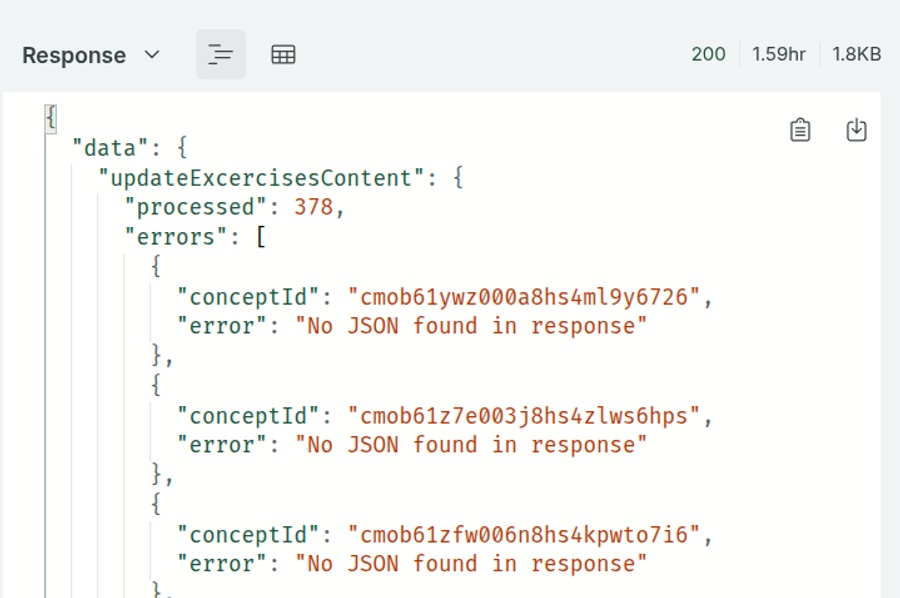Image resolution: width=900 pixels, height=598 pixels.
Task: Click the 1.8KB response size
Action: click(856, 54)
